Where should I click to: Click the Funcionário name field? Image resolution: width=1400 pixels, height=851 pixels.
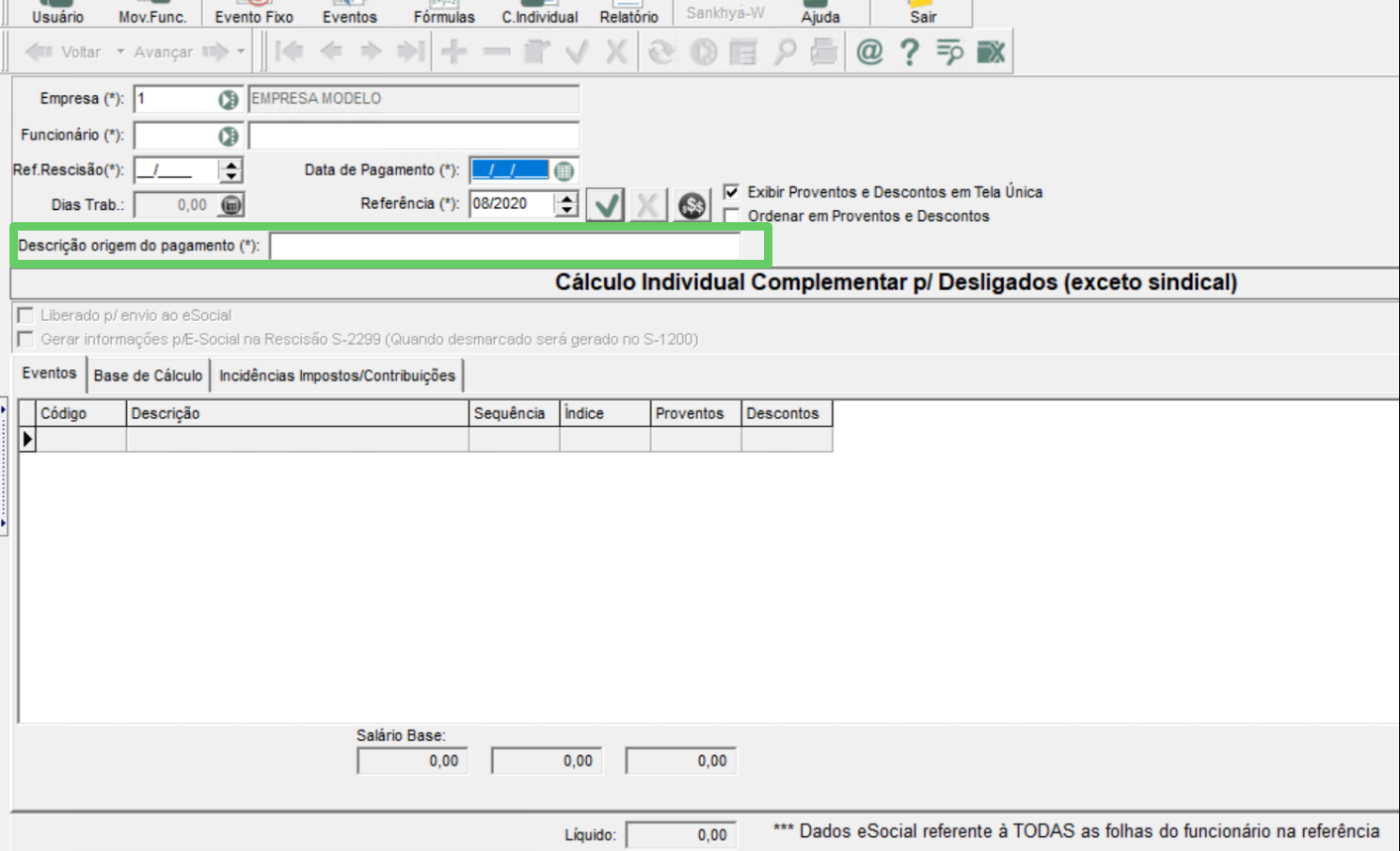click(414, 136)
